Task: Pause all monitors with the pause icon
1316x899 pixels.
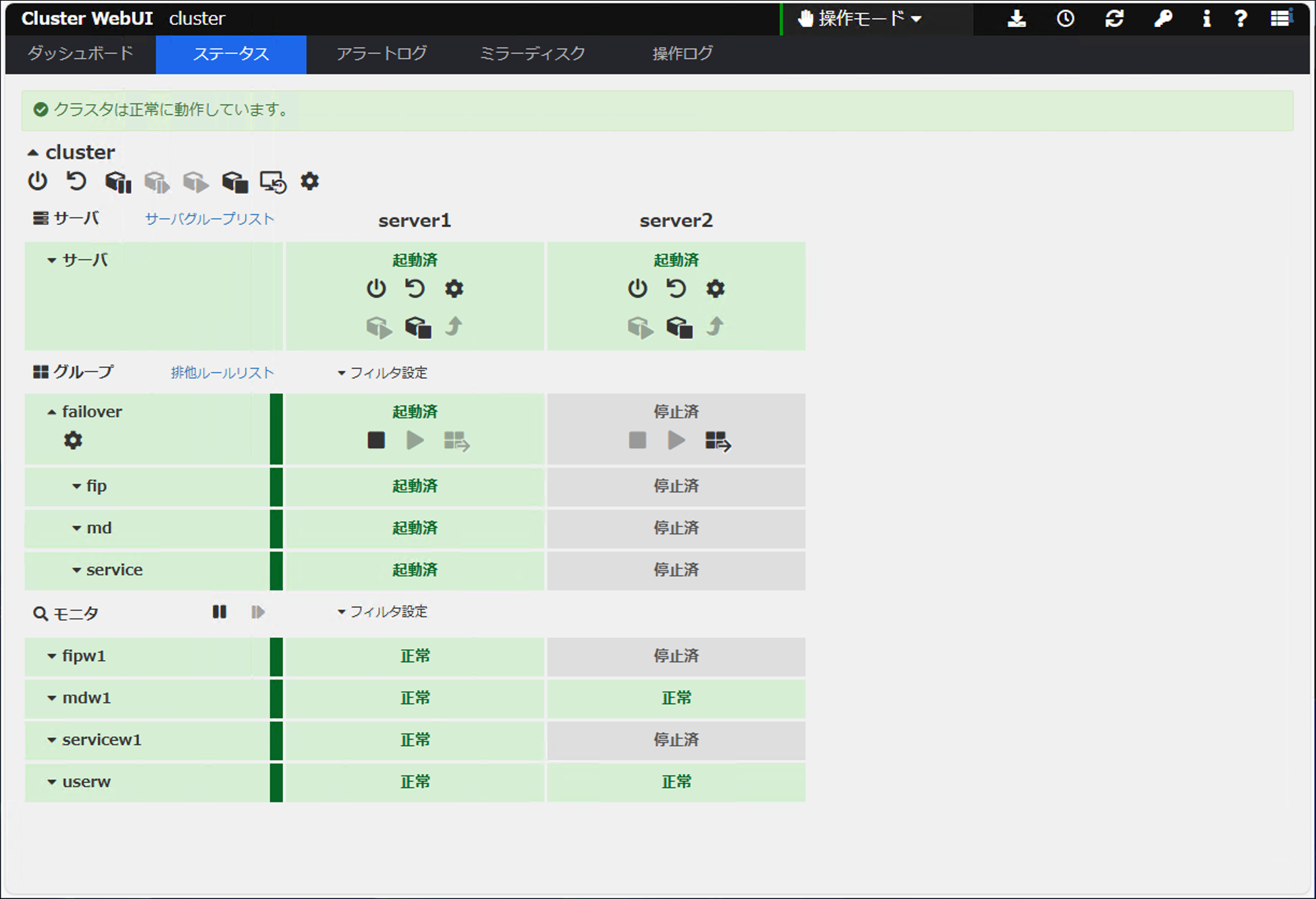Action: (x=219, y=611)
